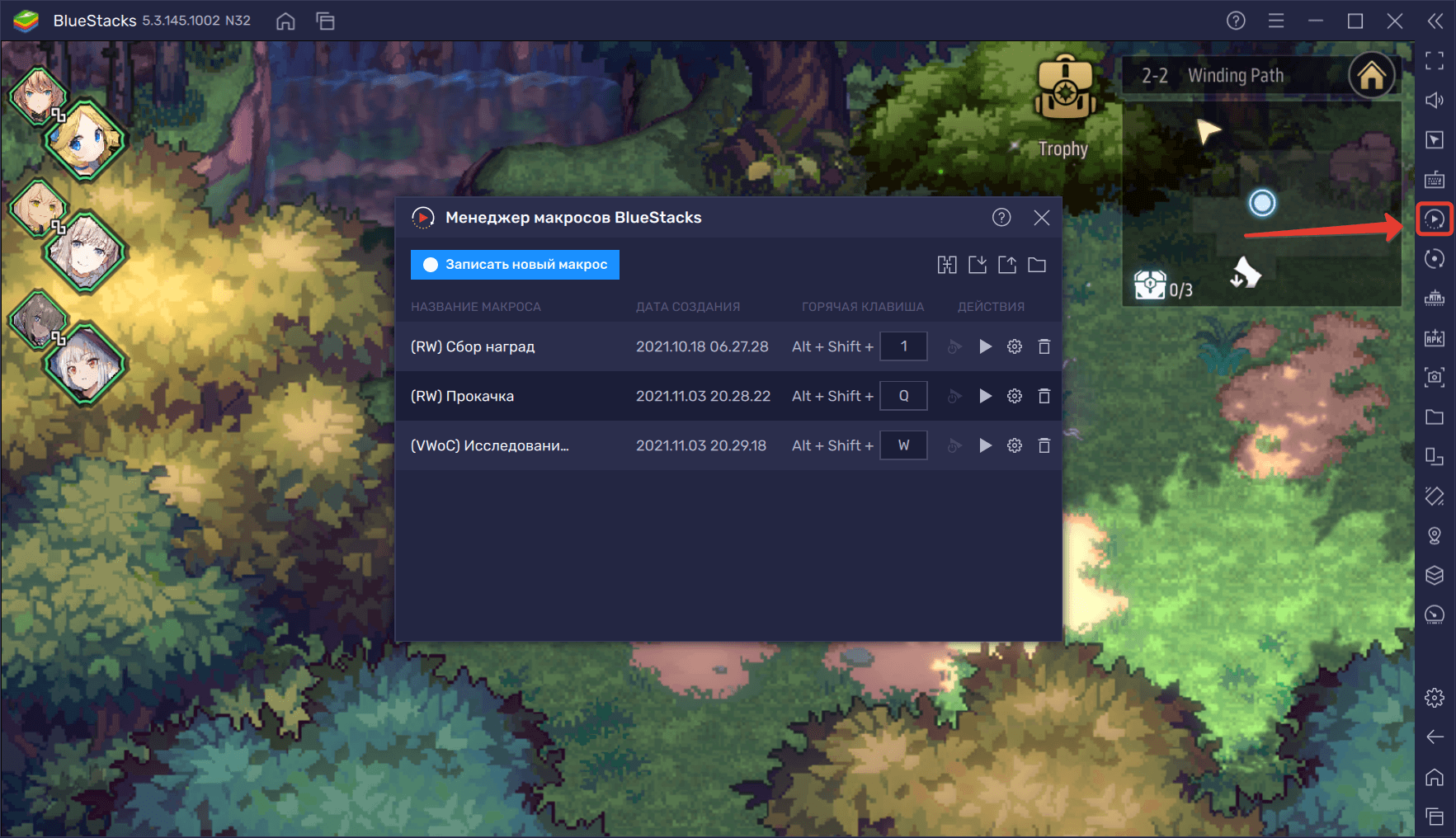Viewport: 1456px width, 838px height.
Task: Click the Android back arrow in sidebar
Action: [1435, 737]
